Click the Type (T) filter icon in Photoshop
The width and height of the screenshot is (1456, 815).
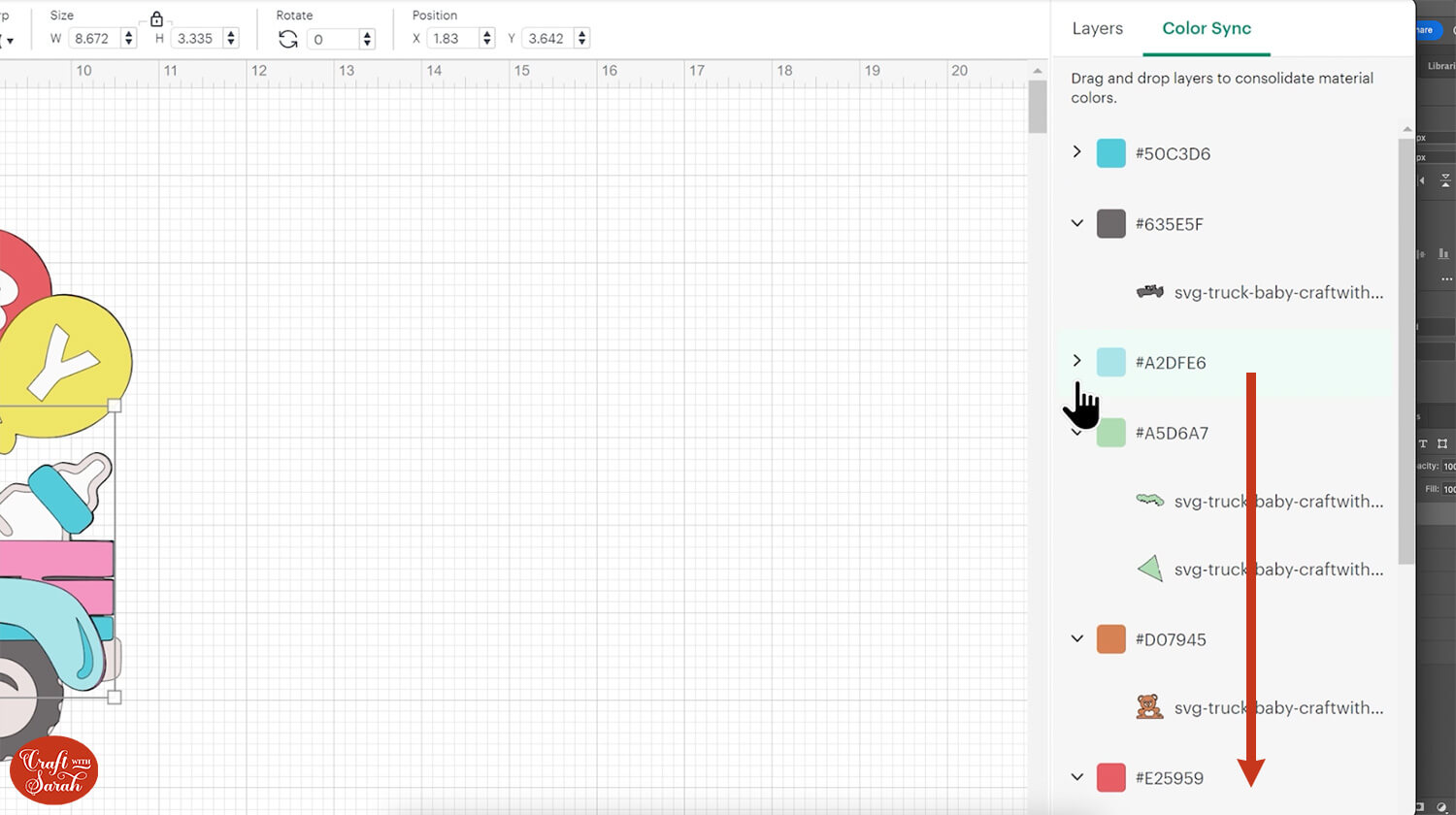coord(1423,443)
